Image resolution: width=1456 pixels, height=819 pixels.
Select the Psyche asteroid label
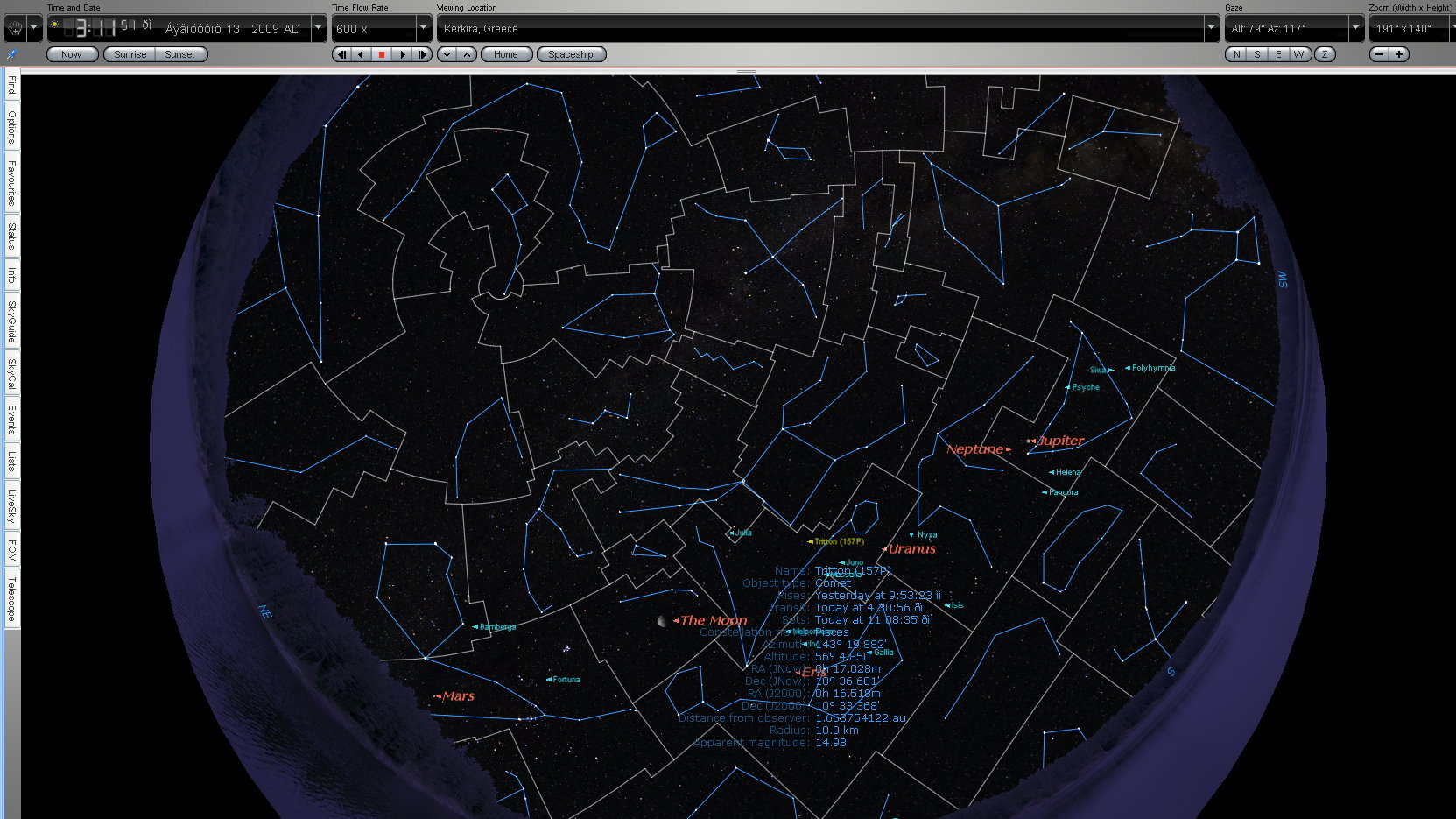(1086, 387)
